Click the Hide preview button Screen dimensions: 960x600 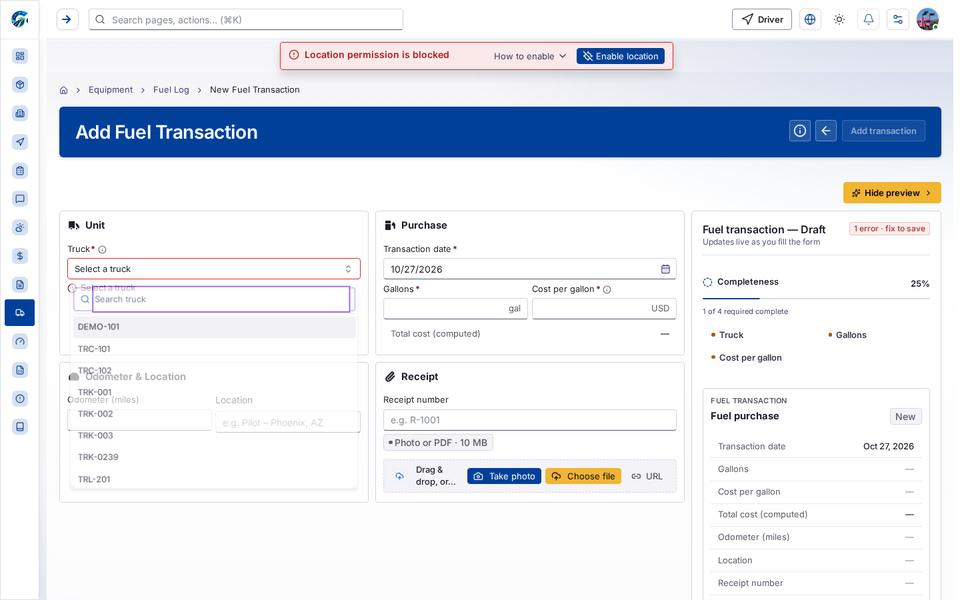click(892, 193)
